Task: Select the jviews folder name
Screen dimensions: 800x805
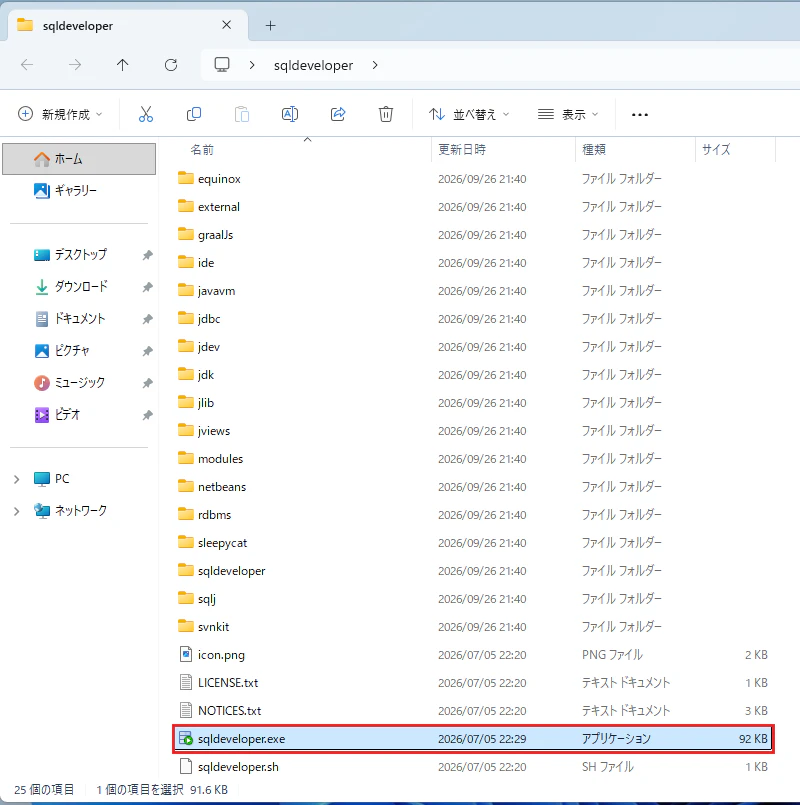Action: click(214, 431)
